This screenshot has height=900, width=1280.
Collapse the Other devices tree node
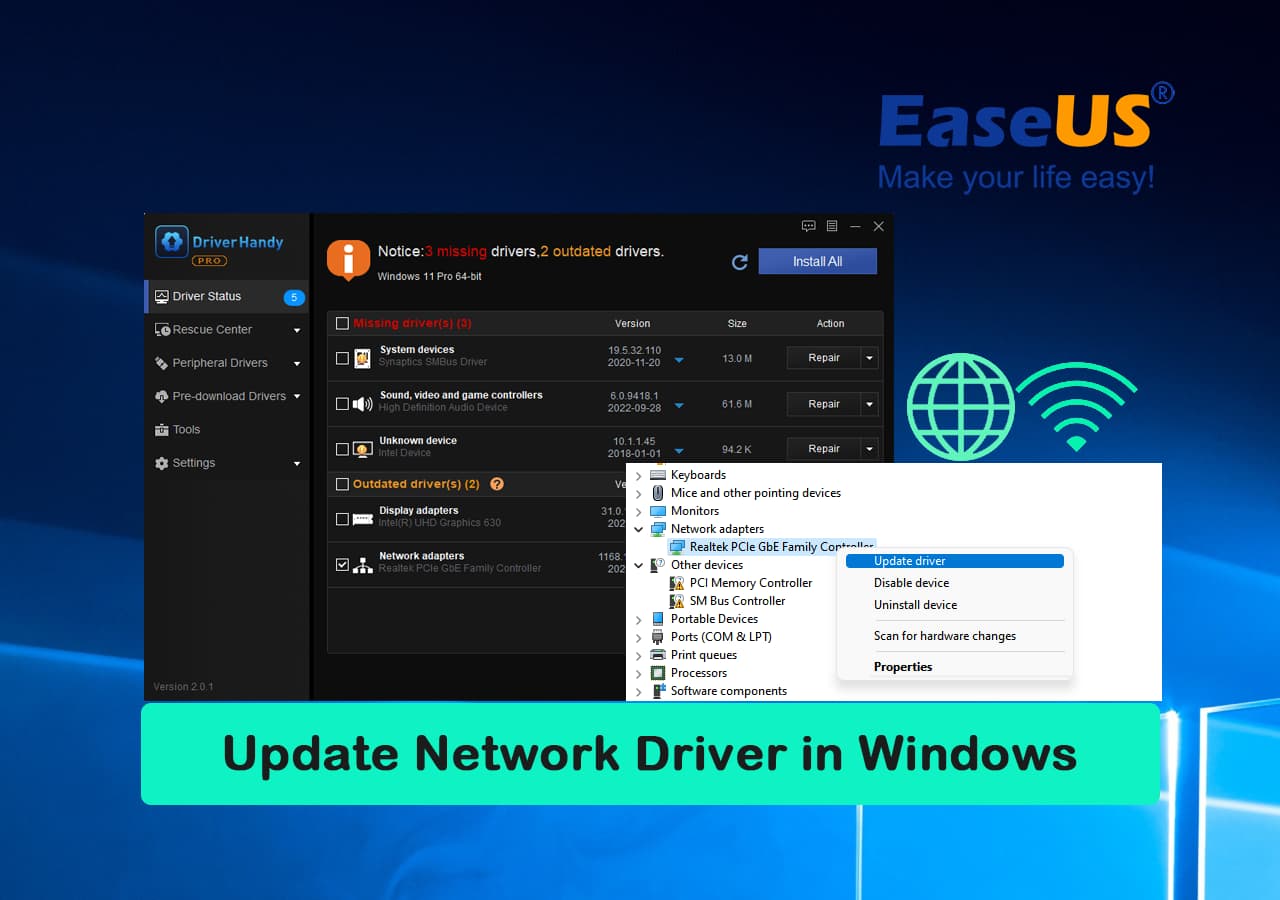pos(639,566)
